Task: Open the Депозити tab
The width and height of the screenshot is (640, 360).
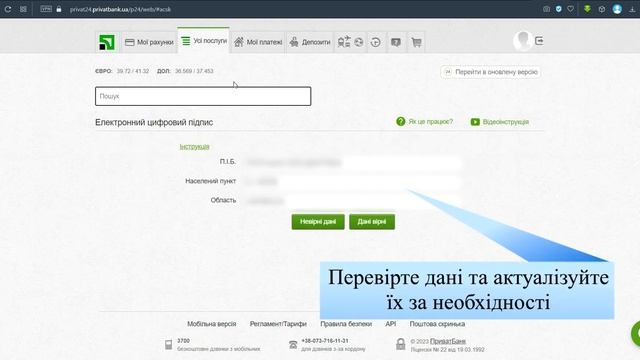Action: tap(310, 42)
